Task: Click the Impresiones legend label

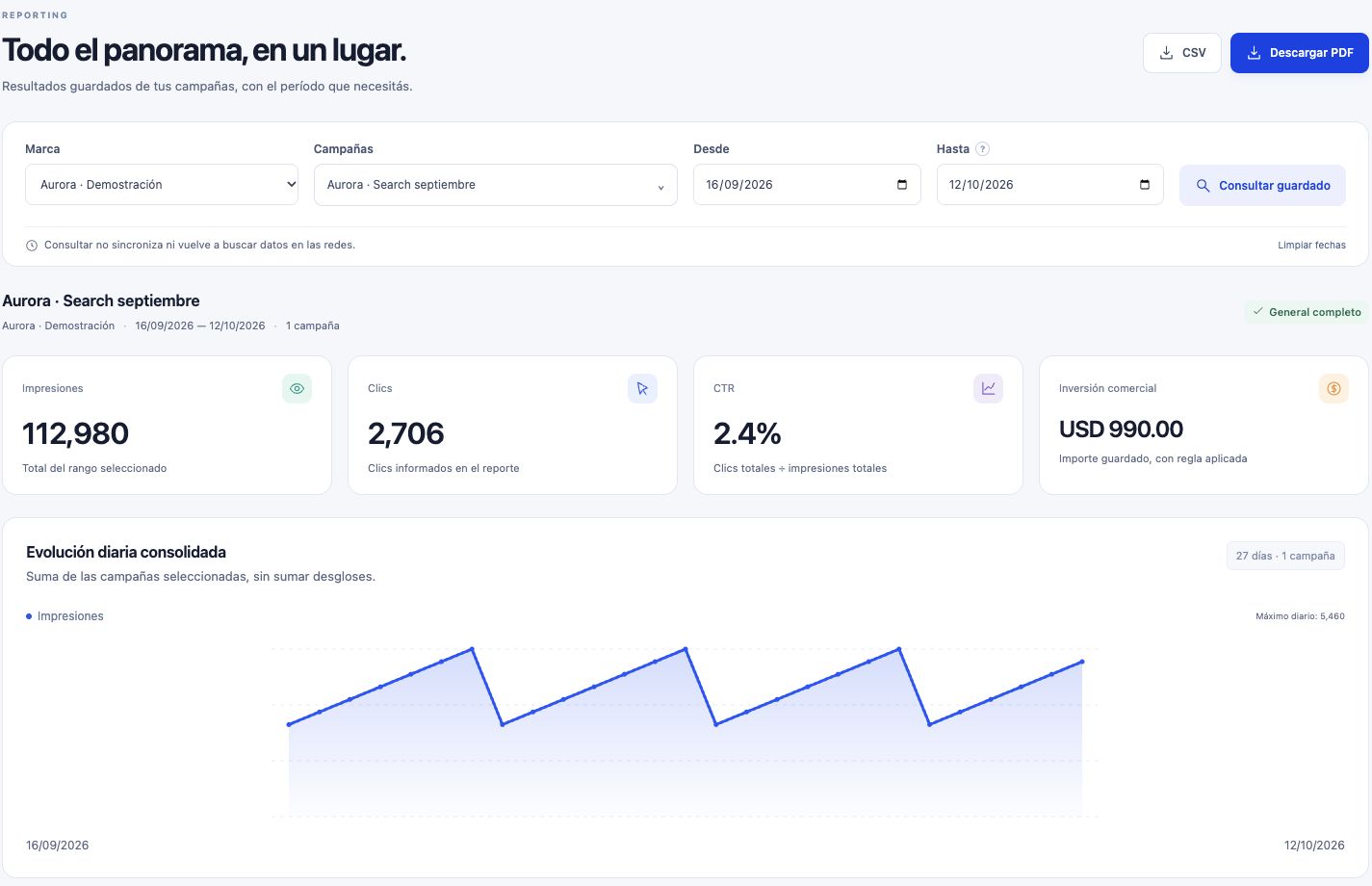Action: click(70, 616)
